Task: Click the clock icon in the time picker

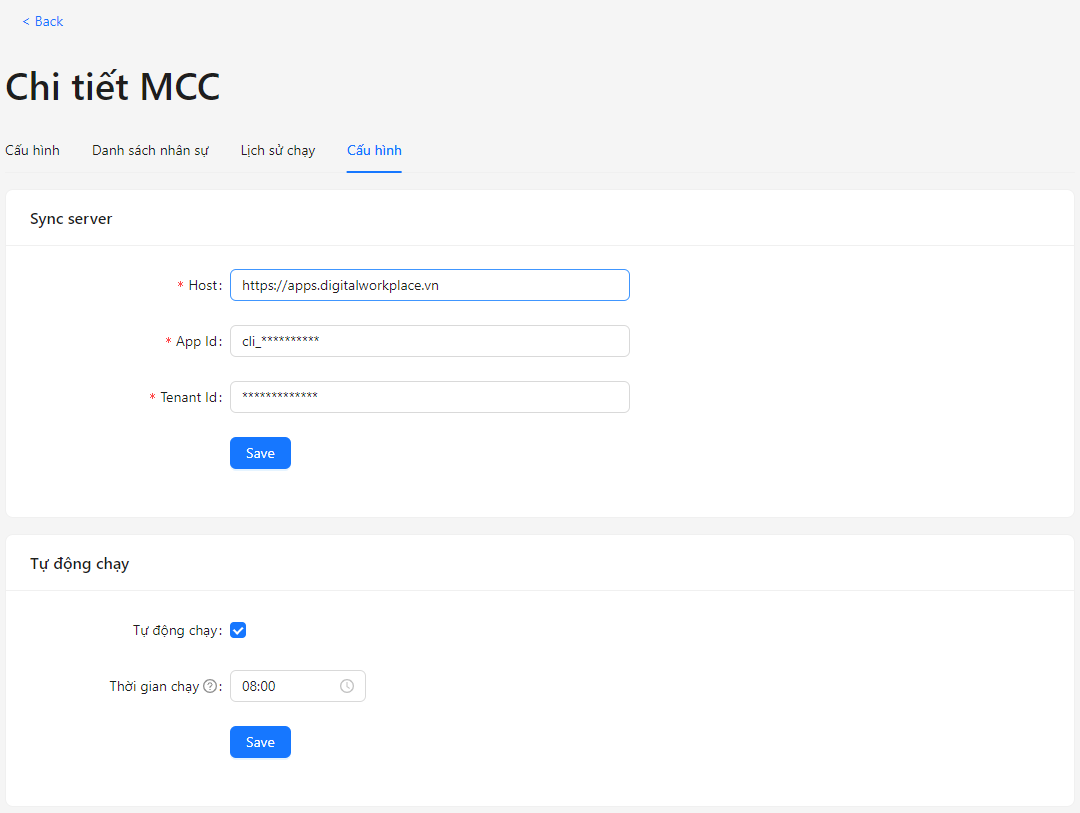Action: pyautogui.click(x=347, y=686)
